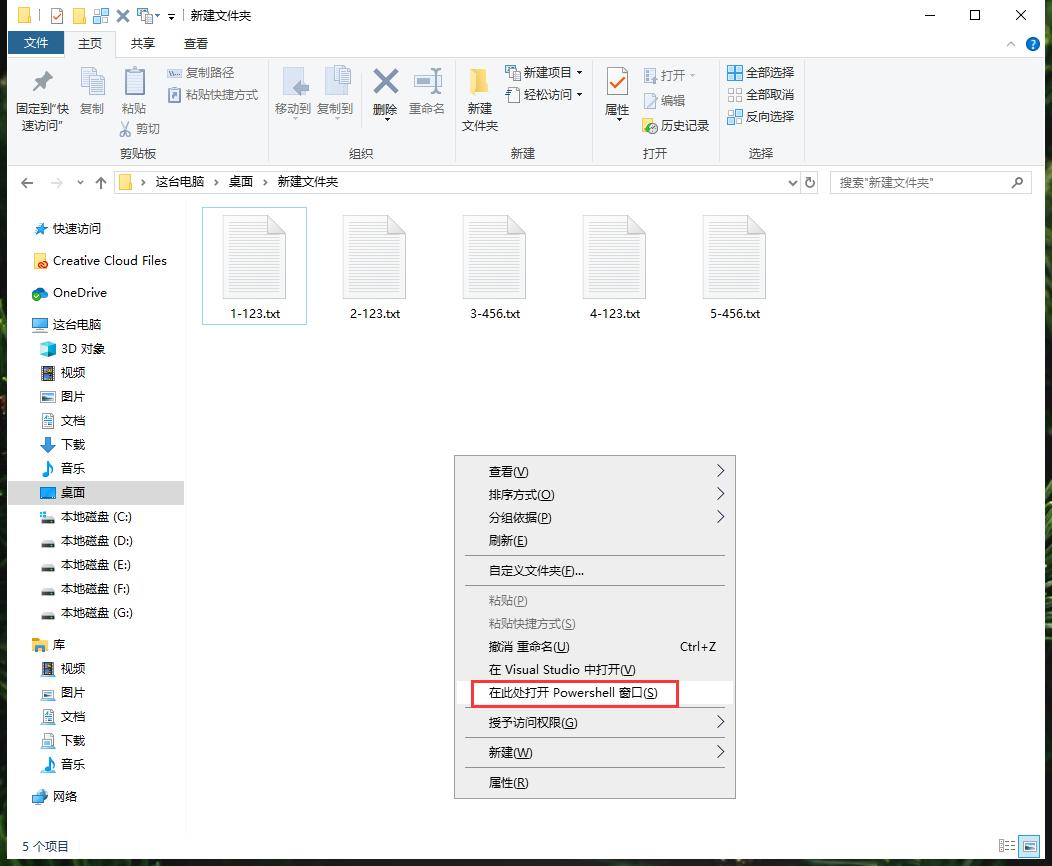Click 刷新 in the context menu

(505, 541)
